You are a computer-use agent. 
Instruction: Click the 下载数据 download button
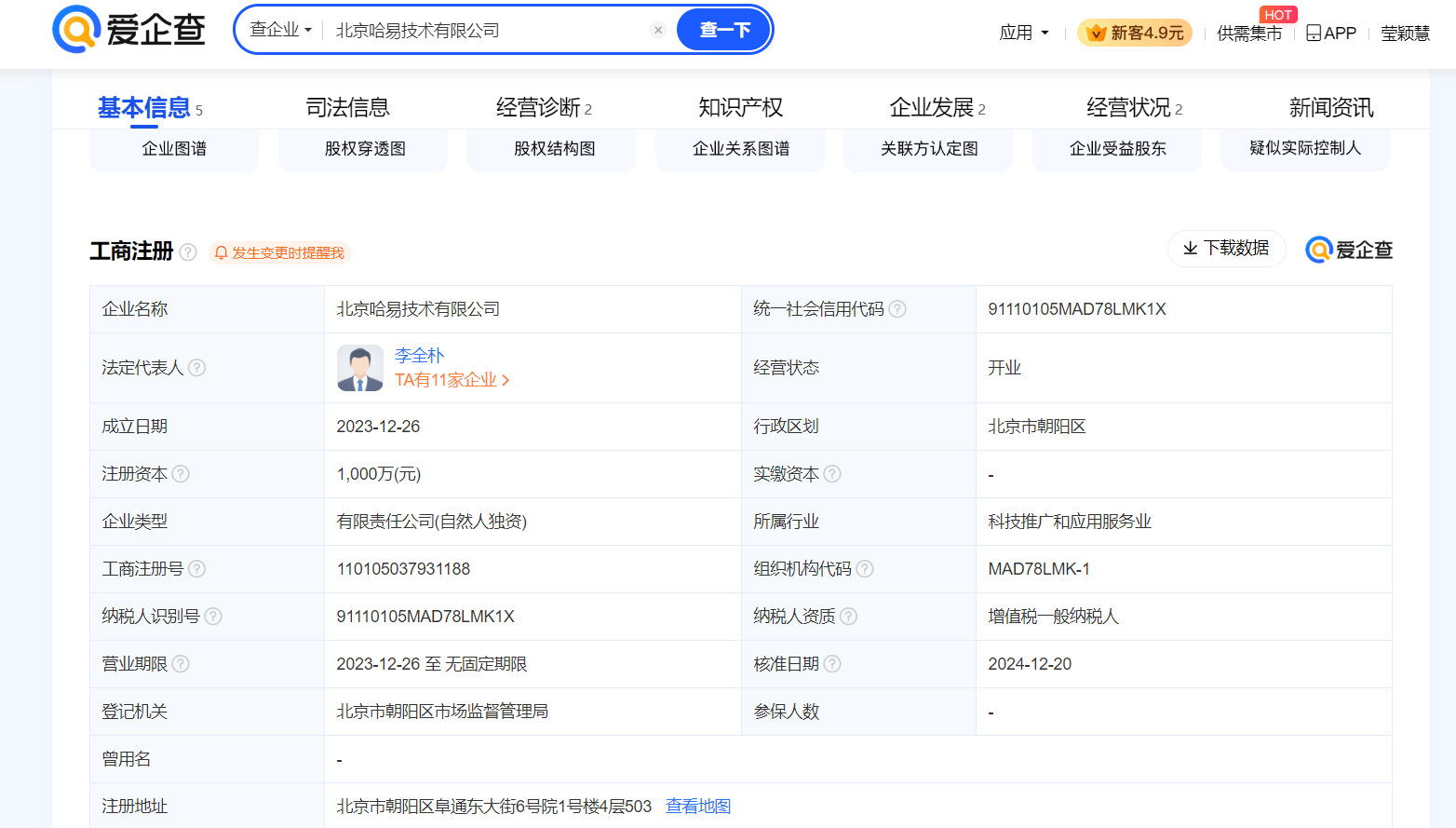pos(1226,249)
